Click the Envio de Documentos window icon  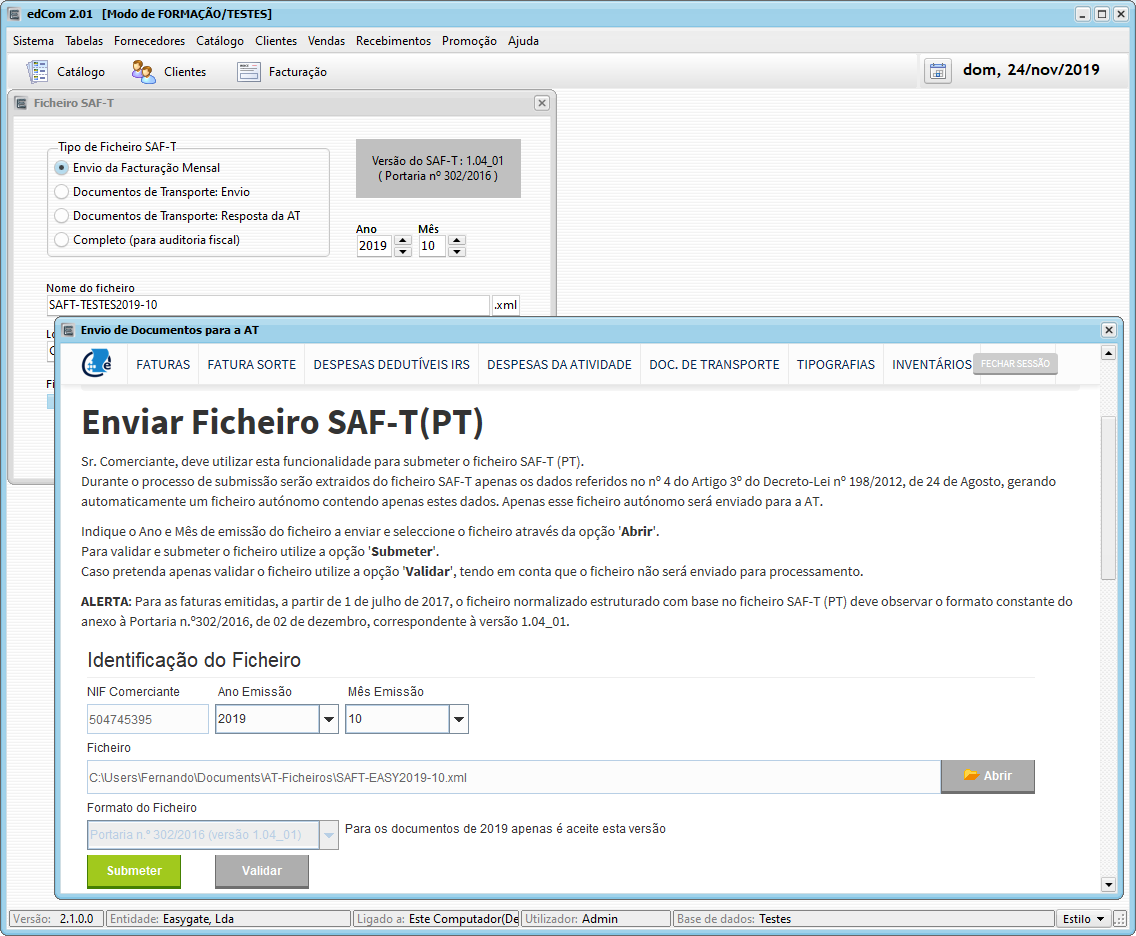(69, 330)
